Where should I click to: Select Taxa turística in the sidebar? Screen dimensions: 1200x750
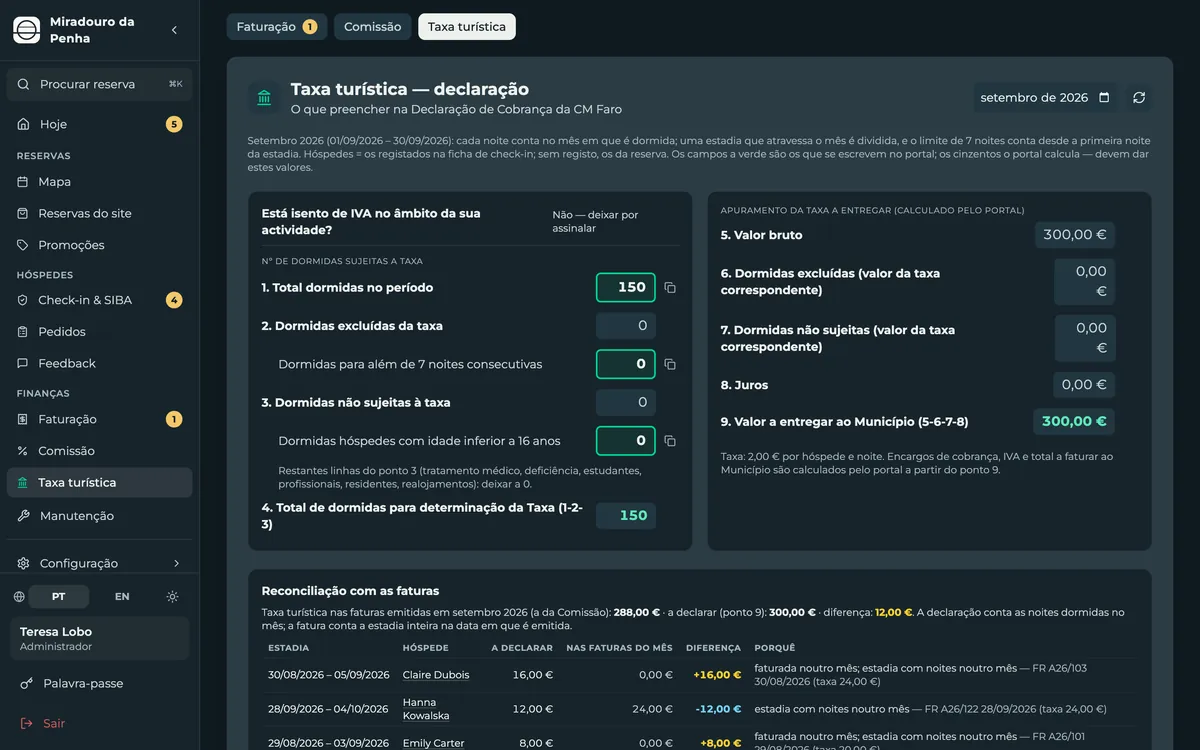(100, 483)
